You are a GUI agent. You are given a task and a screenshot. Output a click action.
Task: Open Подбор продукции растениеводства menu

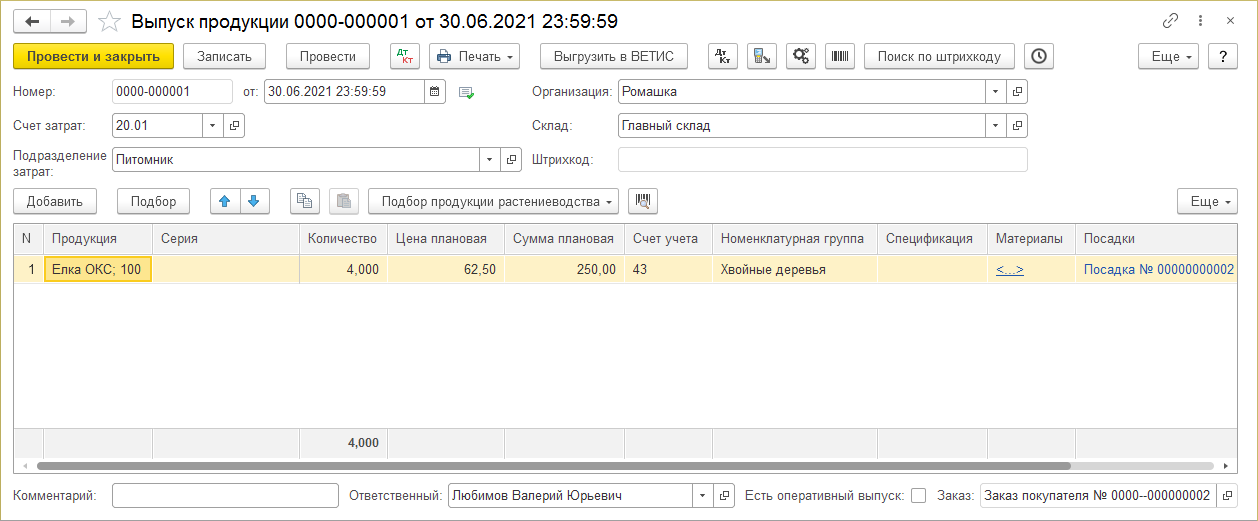click(x=493, y=201)
